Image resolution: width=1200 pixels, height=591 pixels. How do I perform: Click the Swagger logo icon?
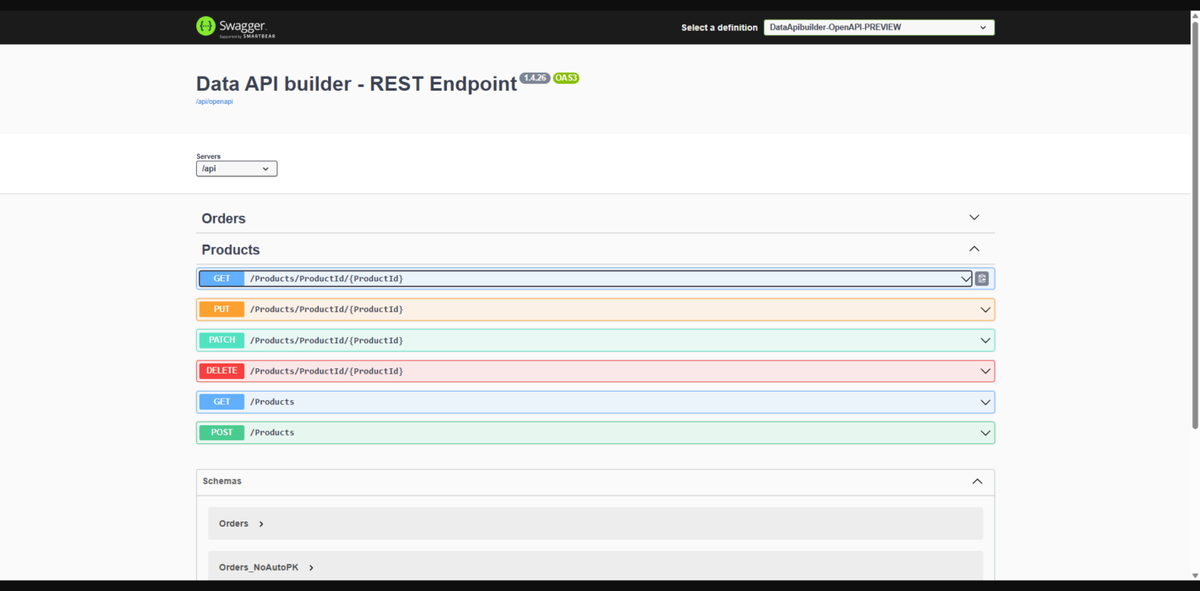(x=206, y=26)
